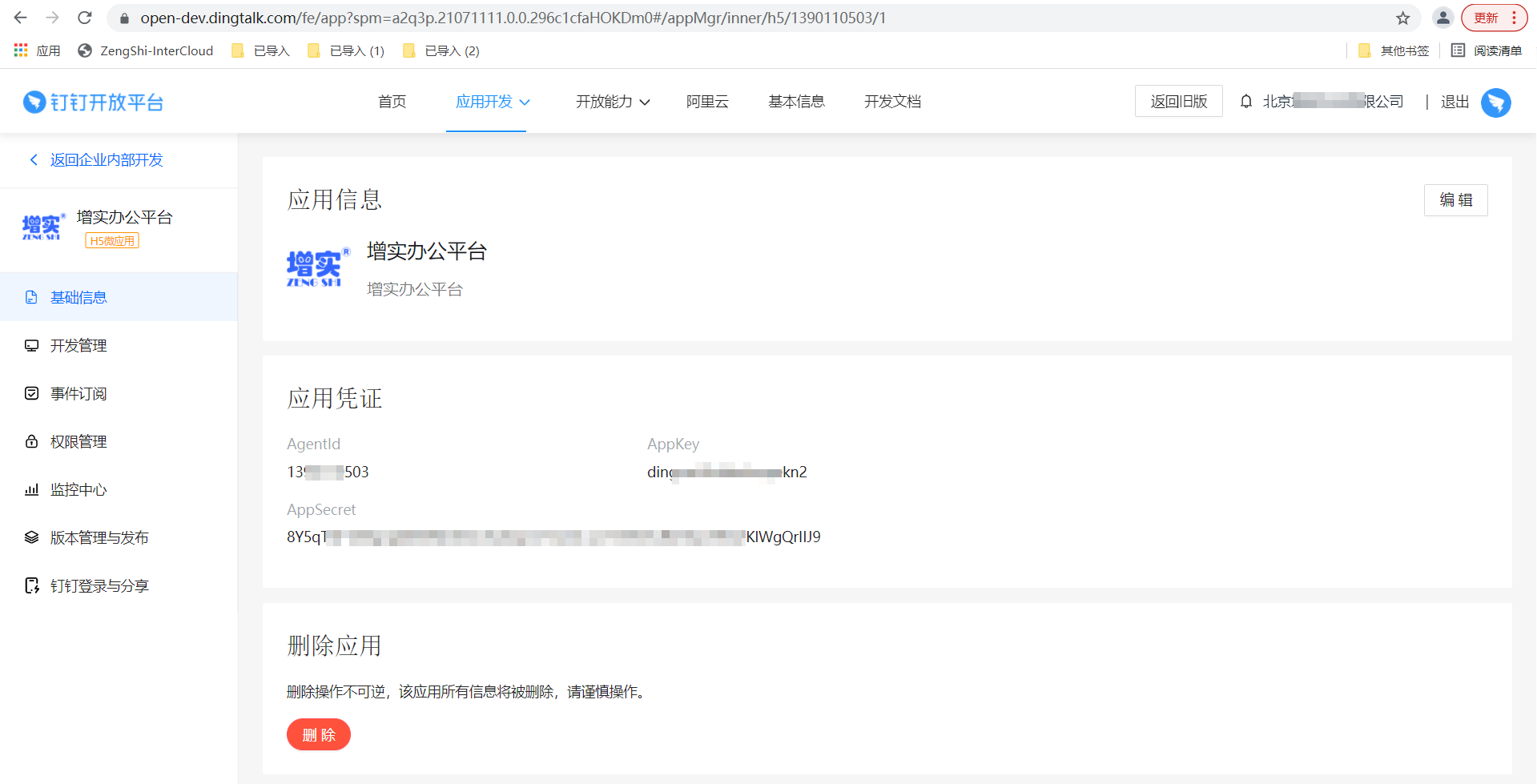This screenshot has width=1537, height=784.
Task: Expand the 开放能力 dropdown menu
Action: pyautogui.click(x=612, y=102)
